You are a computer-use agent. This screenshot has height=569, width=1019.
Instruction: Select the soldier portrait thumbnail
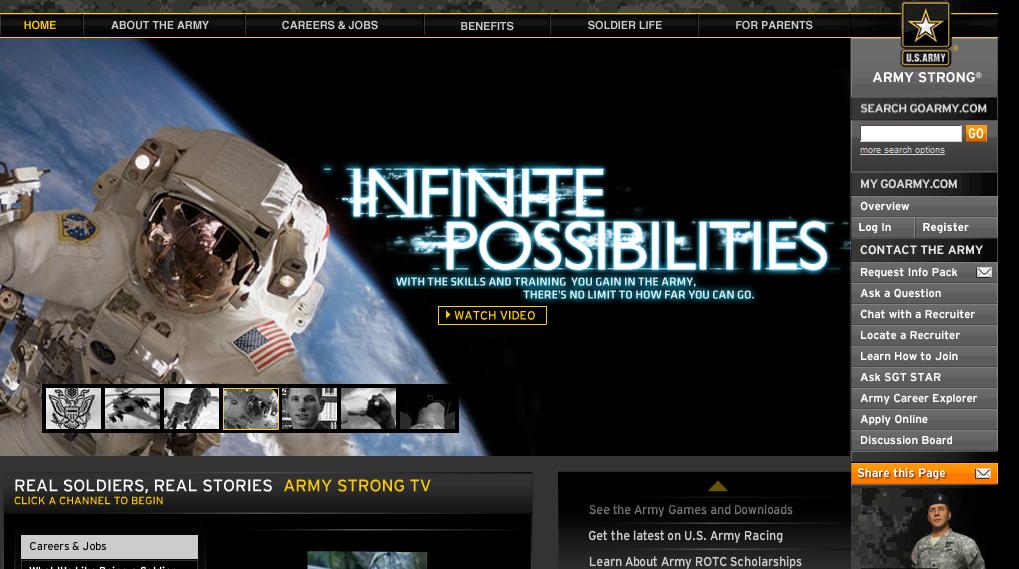[x=309, y=409]
